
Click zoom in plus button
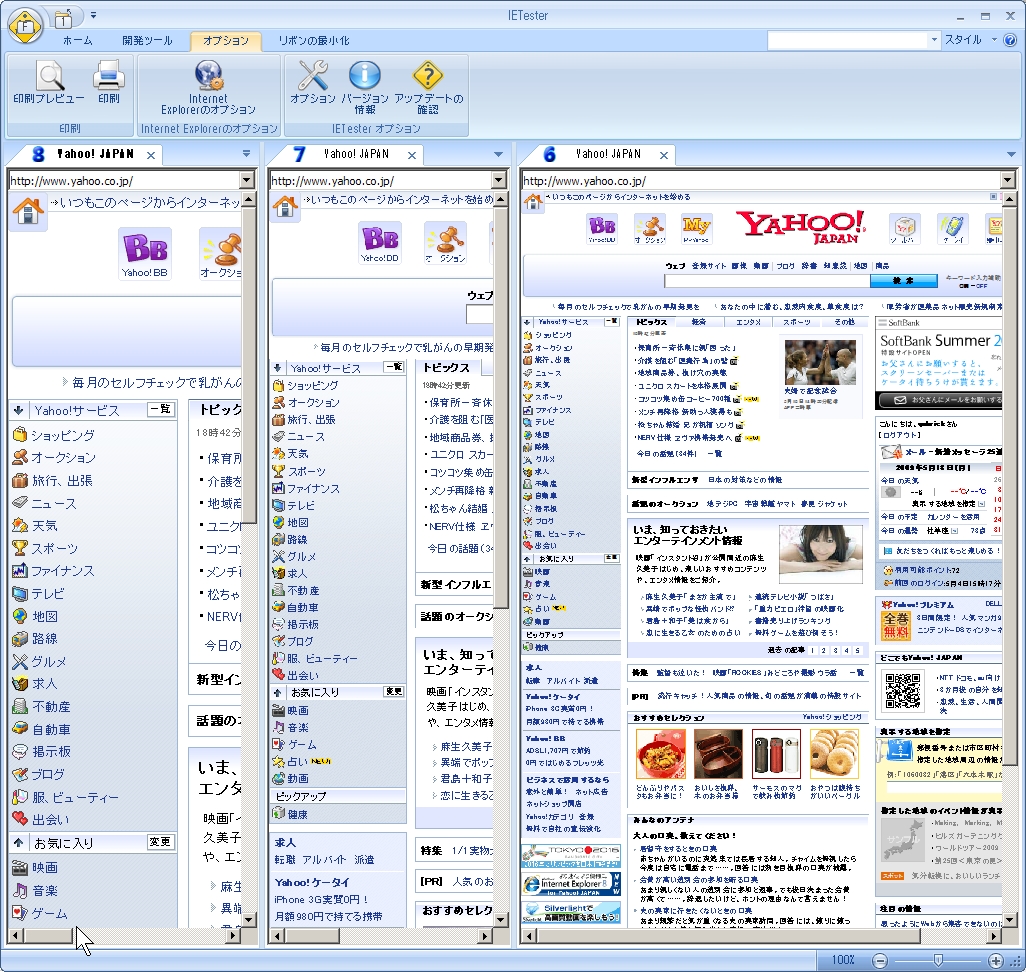(995, 960)
